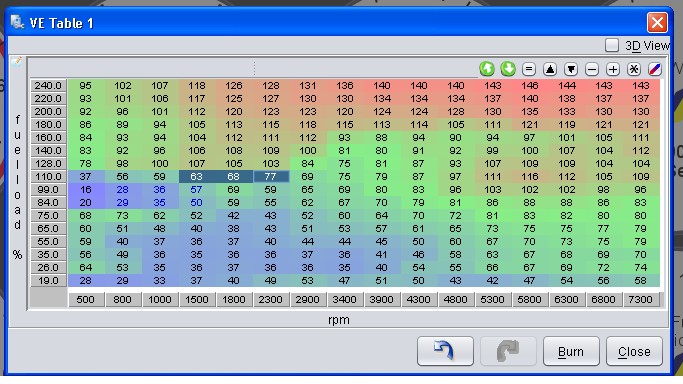Click the equals set-value toolbar icon

pyautogui.click(x=529, y=69)
